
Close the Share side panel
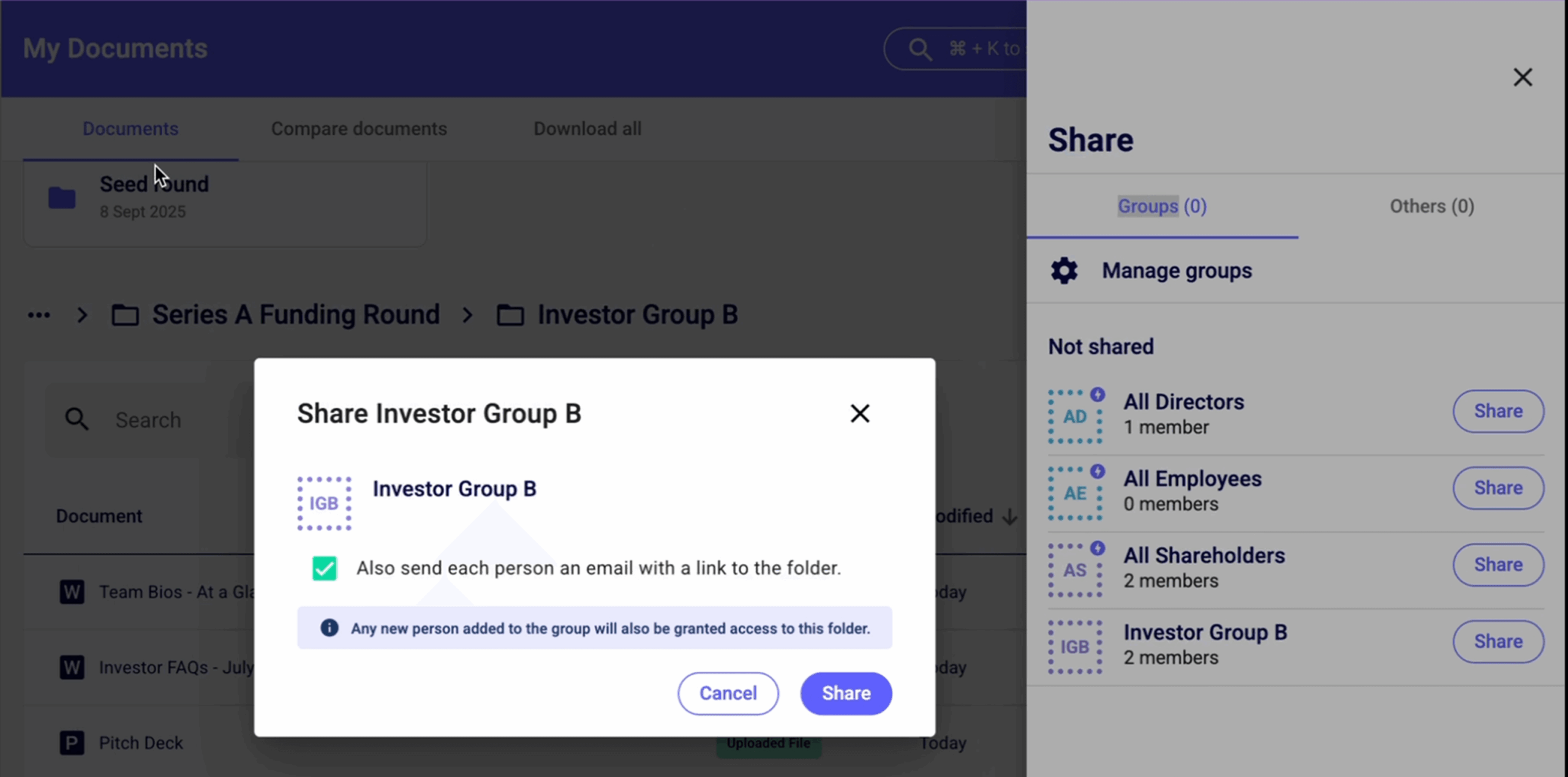[1522, 78]
